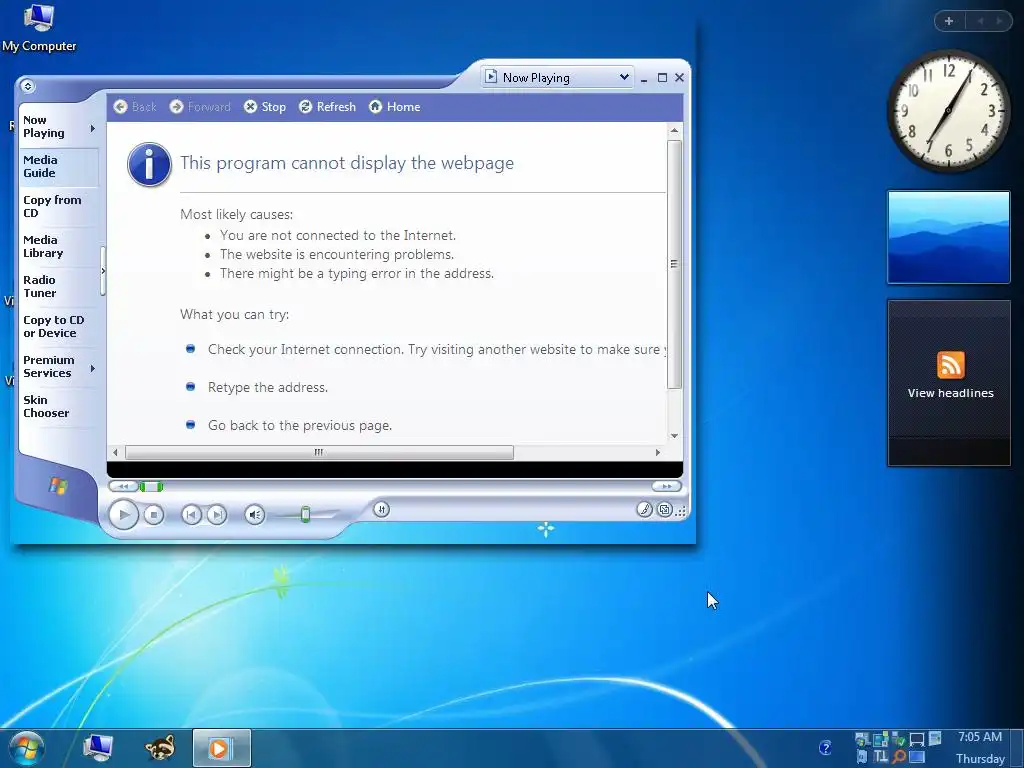Click the 7:05 AM taskbar clock
1024x768 pixels.
pos(980,737)
